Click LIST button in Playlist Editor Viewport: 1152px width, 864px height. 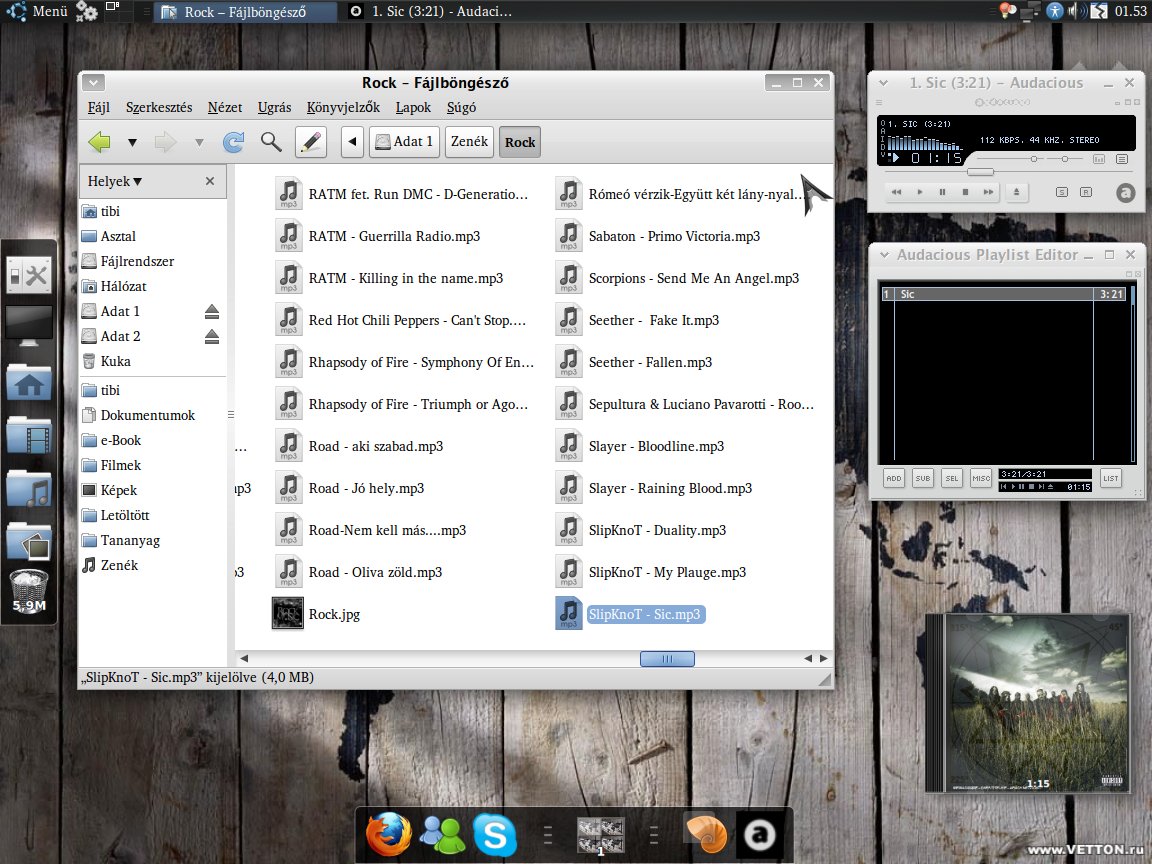click(x=1111, y=478)
